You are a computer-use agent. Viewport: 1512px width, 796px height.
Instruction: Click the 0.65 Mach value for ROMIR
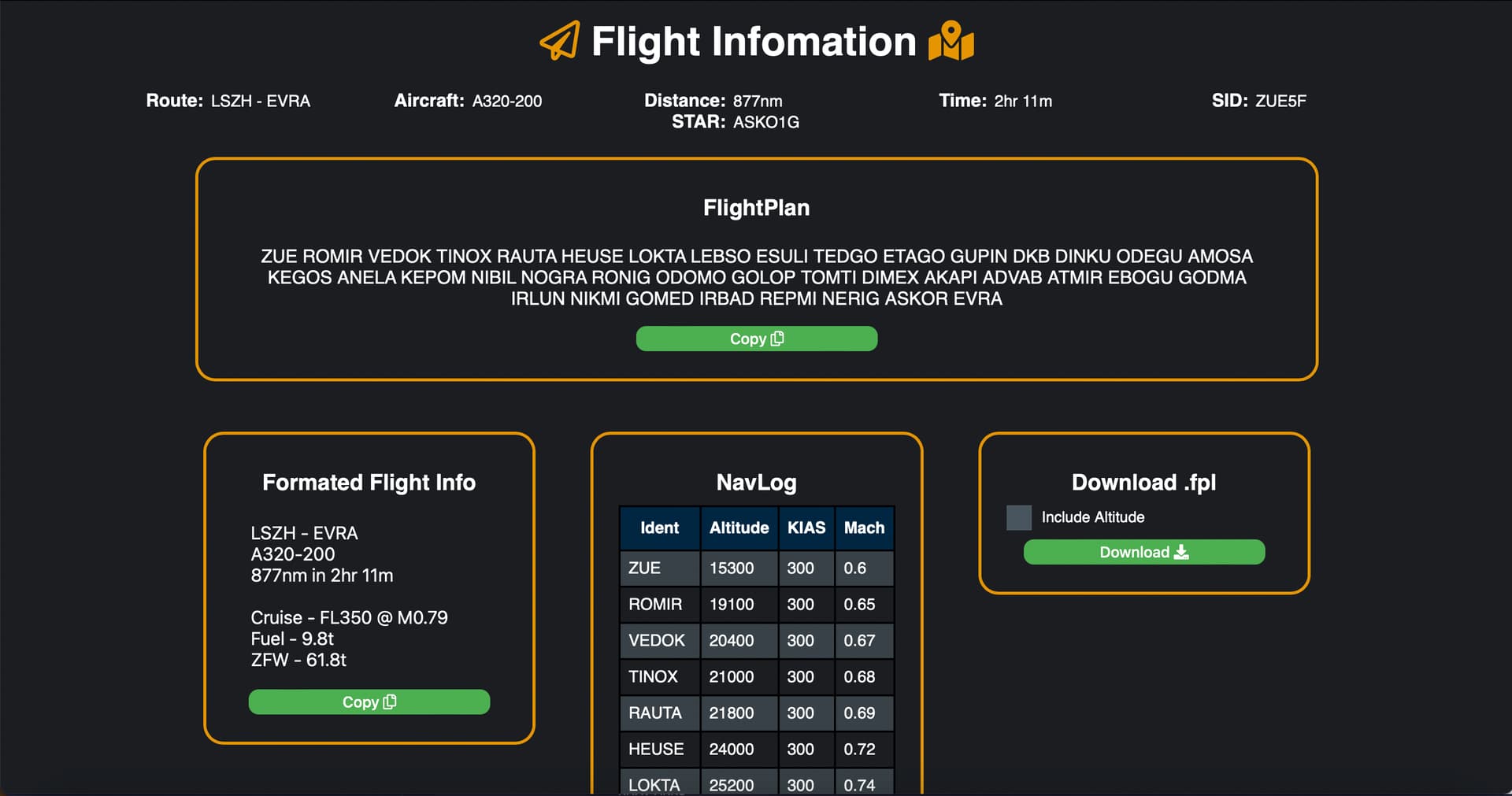point(859,604)
